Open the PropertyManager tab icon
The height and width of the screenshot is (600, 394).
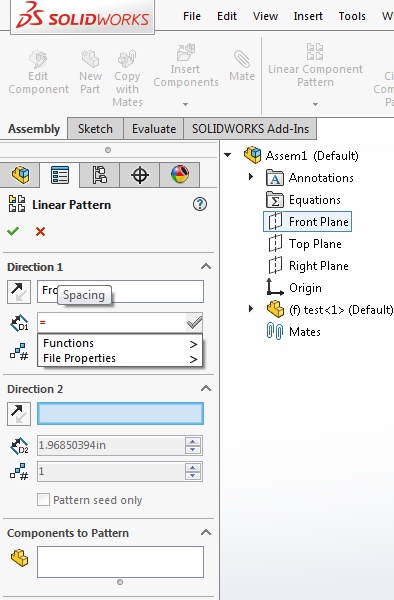pyautogui.click(x=60, y=175)
